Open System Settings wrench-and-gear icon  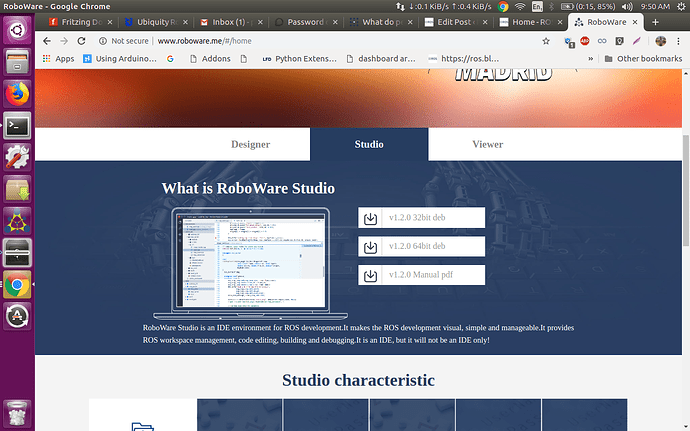(x=17, y=158)
